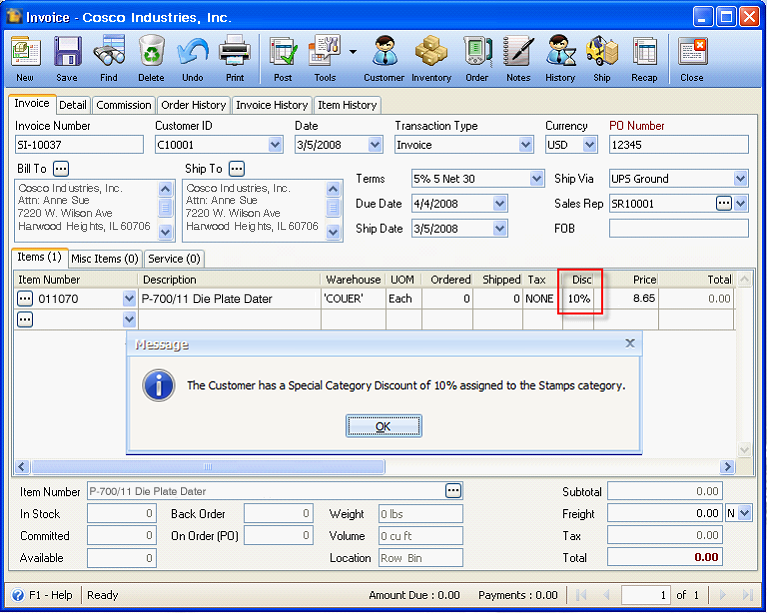
Task: Click ellipsis button on the empty item row
Action: coord(25,320)
